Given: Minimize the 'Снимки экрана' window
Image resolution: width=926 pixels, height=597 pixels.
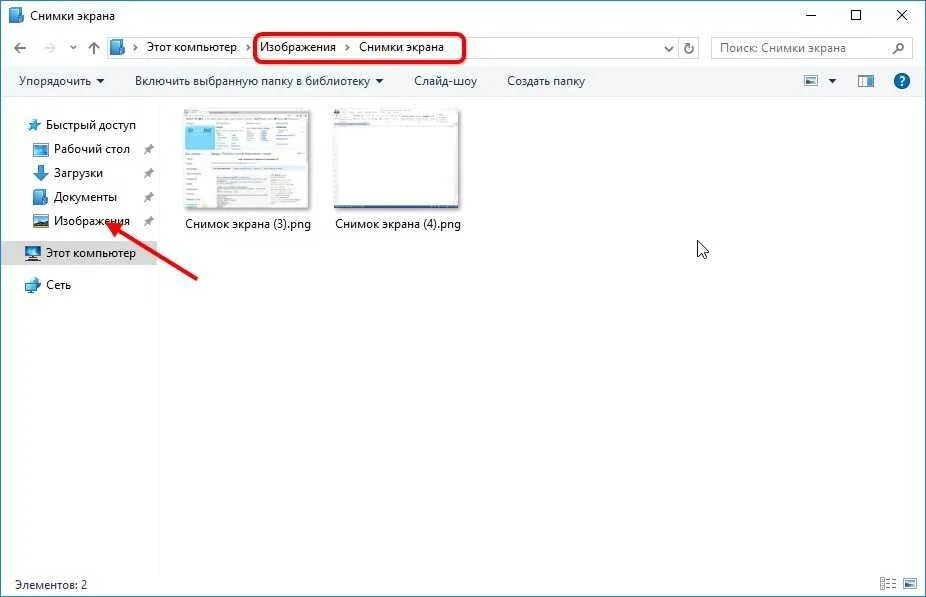Looking at the screenshot, I should 811,15.
